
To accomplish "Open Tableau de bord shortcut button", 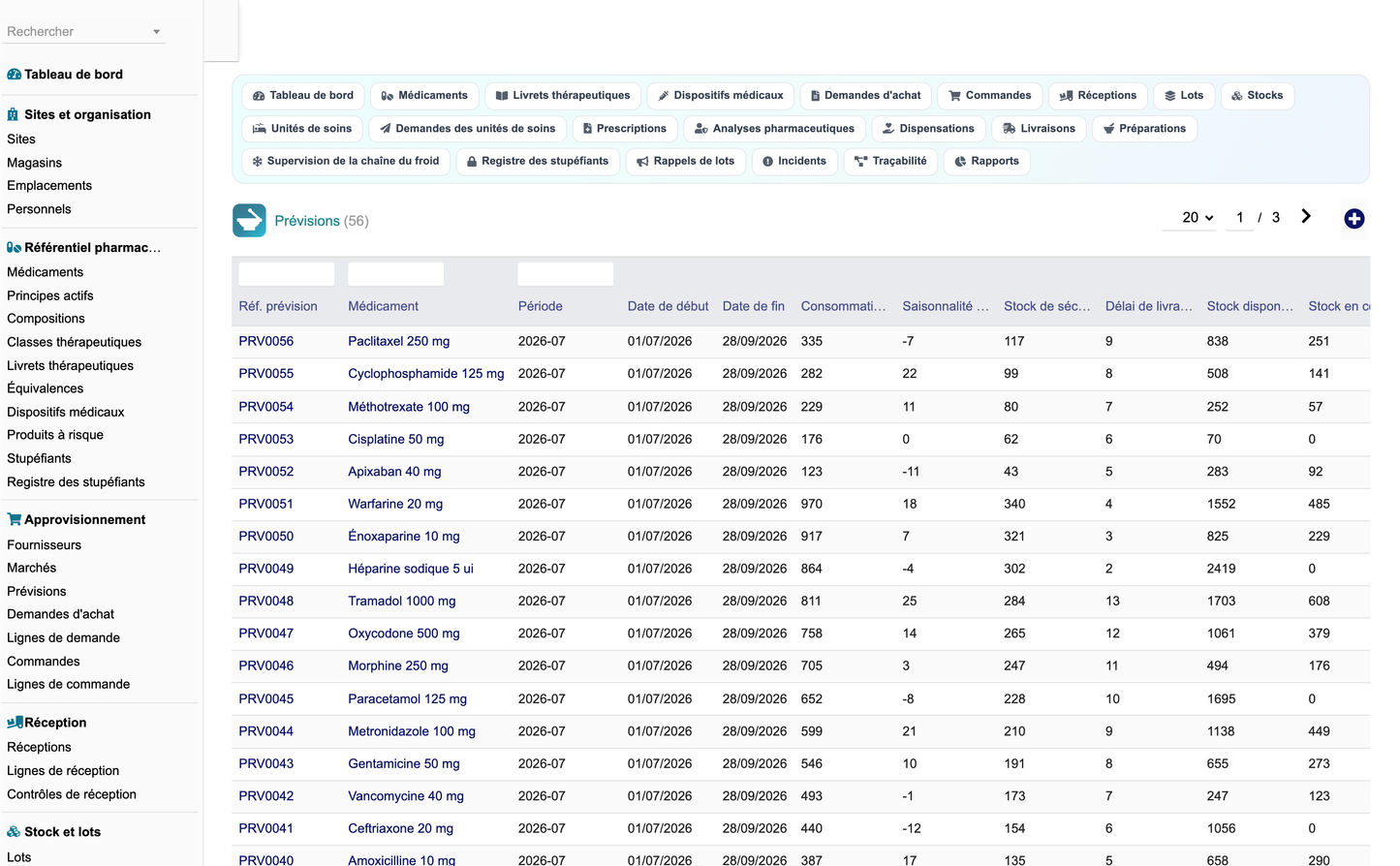I will pos(303,96).
